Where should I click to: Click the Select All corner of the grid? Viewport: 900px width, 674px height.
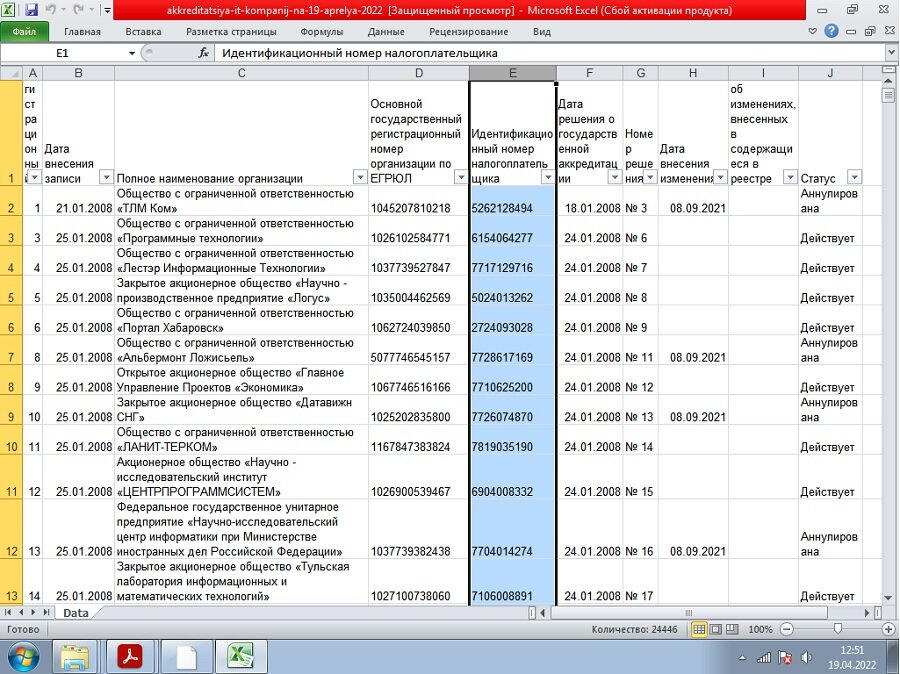coord(11,73)
